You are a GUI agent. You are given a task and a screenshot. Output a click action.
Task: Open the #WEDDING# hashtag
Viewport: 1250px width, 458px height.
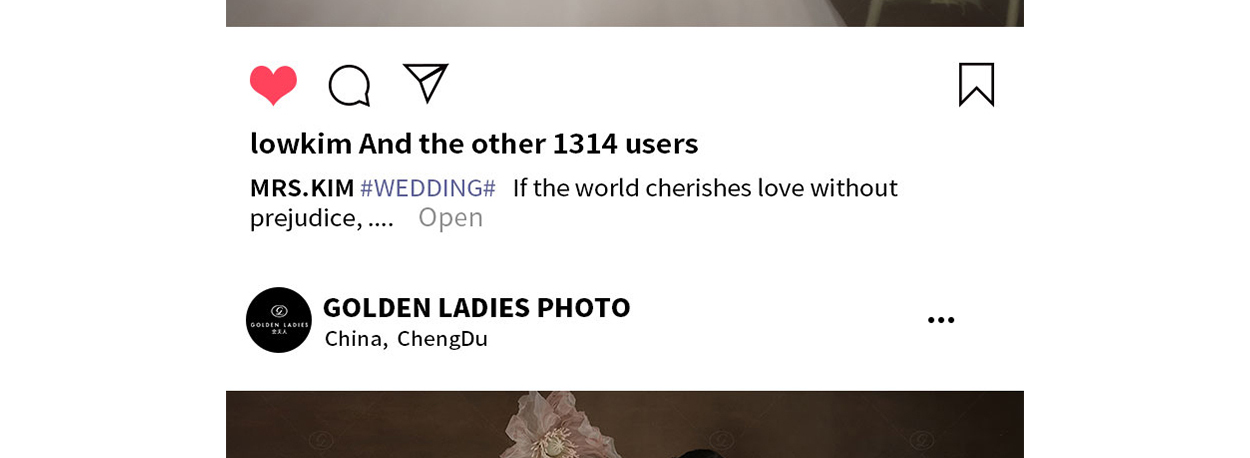click(x=428, y=188)
